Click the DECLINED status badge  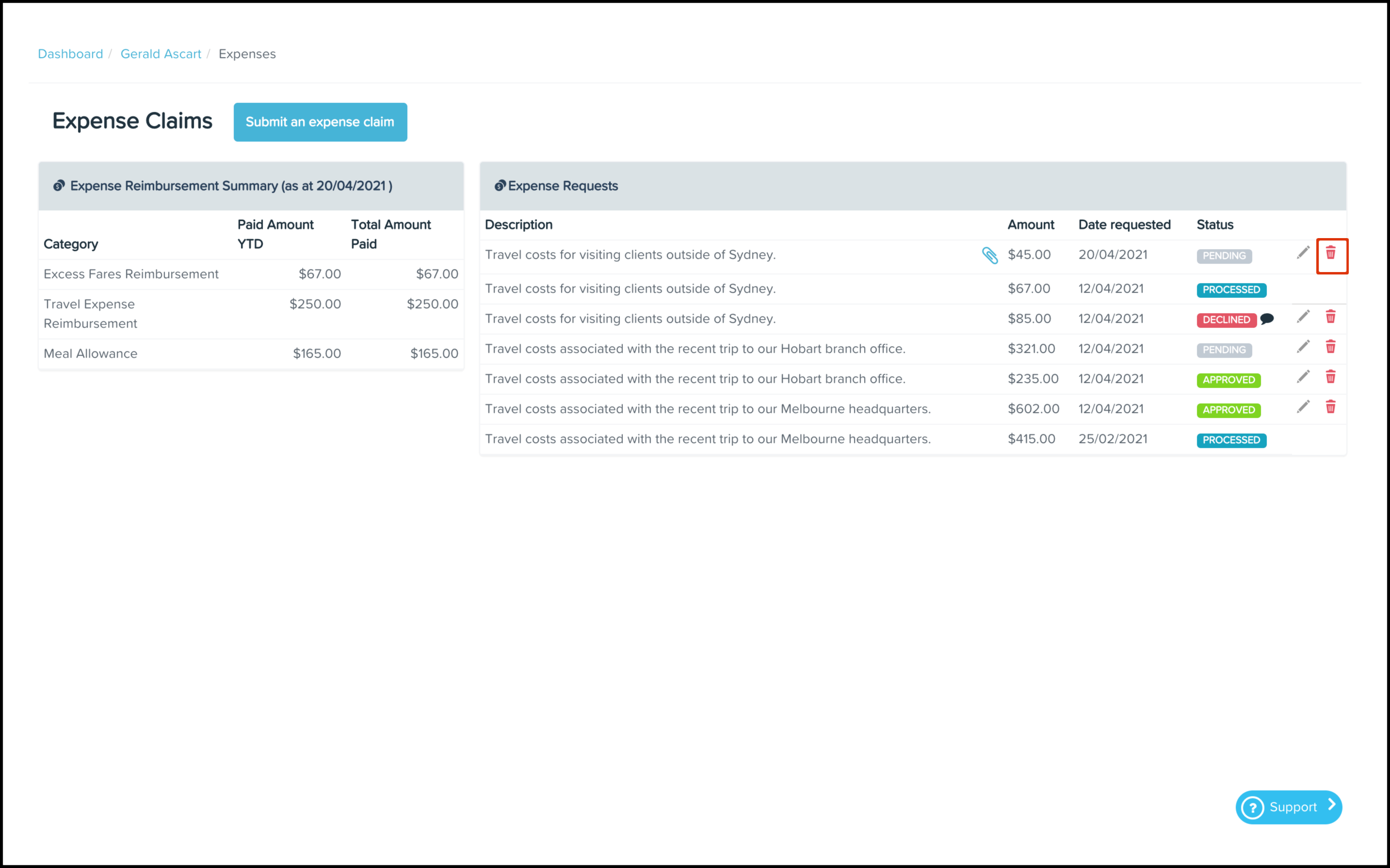(1226, 320)
